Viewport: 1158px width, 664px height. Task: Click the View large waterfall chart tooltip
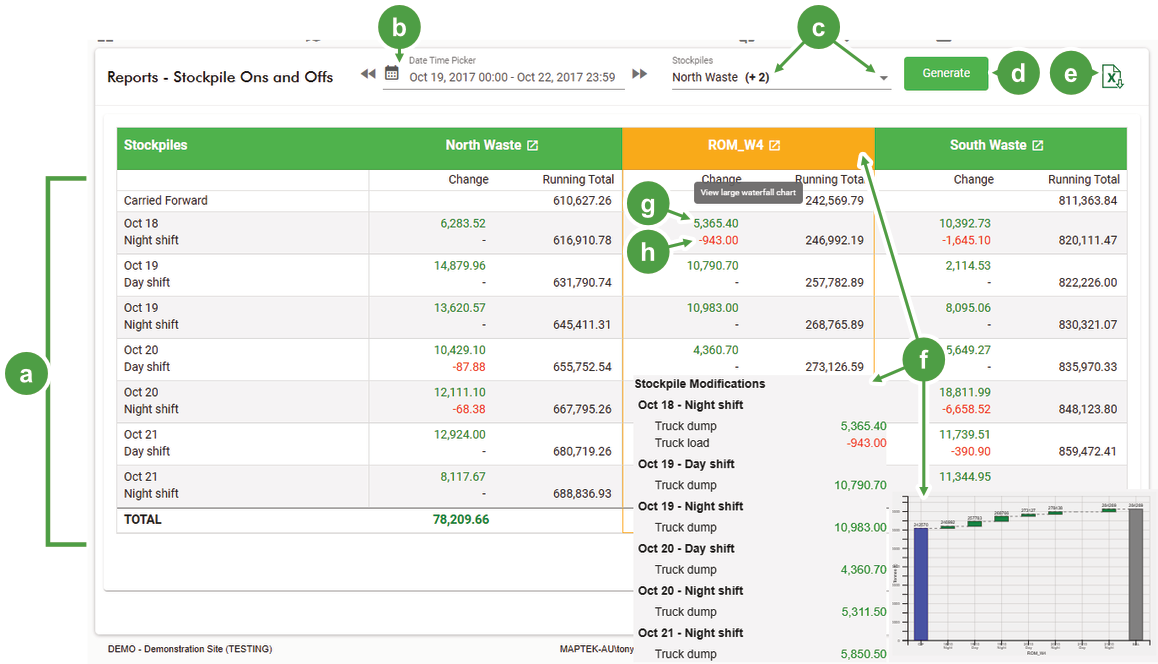click(748, 193)
